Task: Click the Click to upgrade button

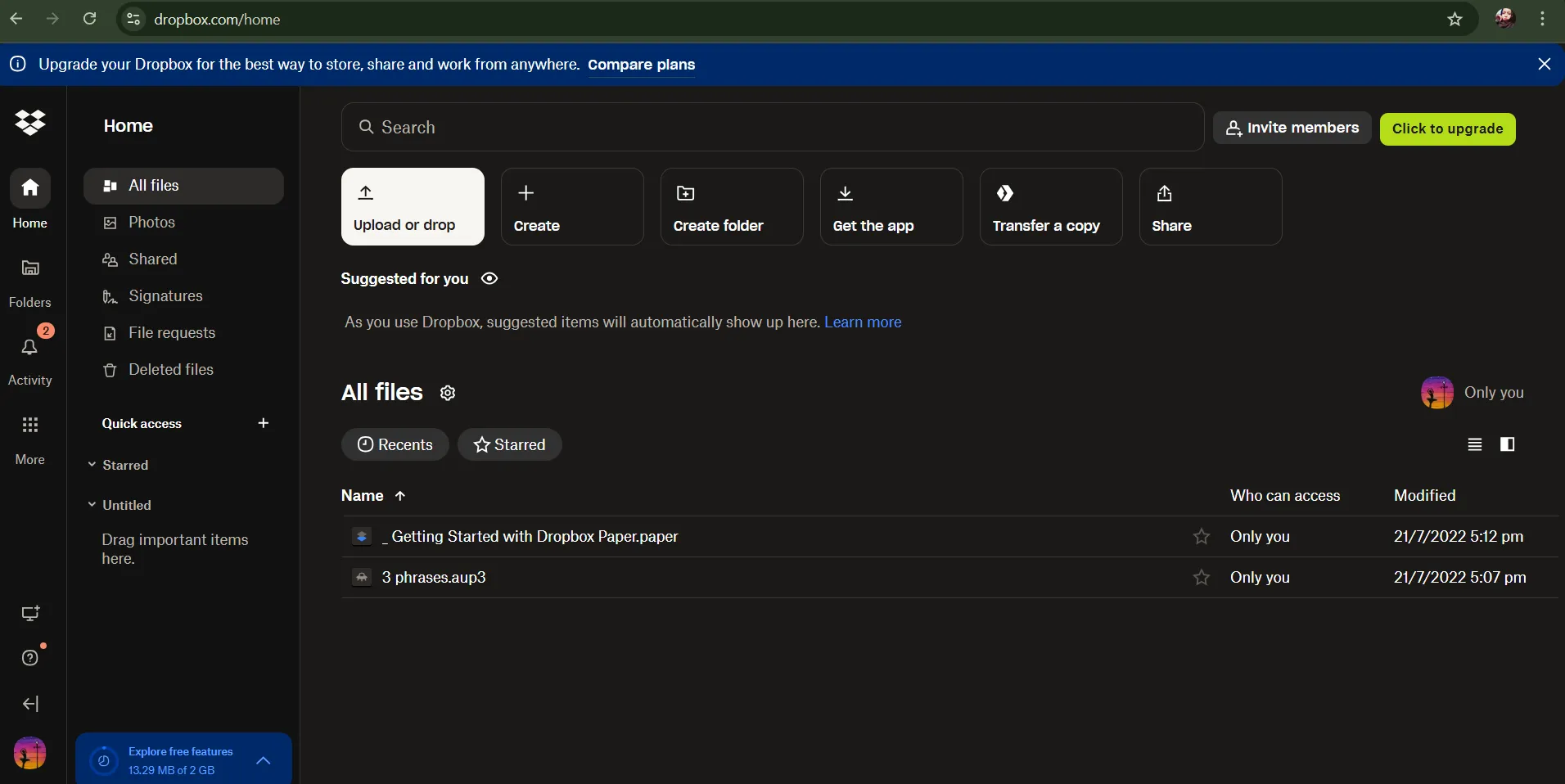Action: coord(1448,128)
